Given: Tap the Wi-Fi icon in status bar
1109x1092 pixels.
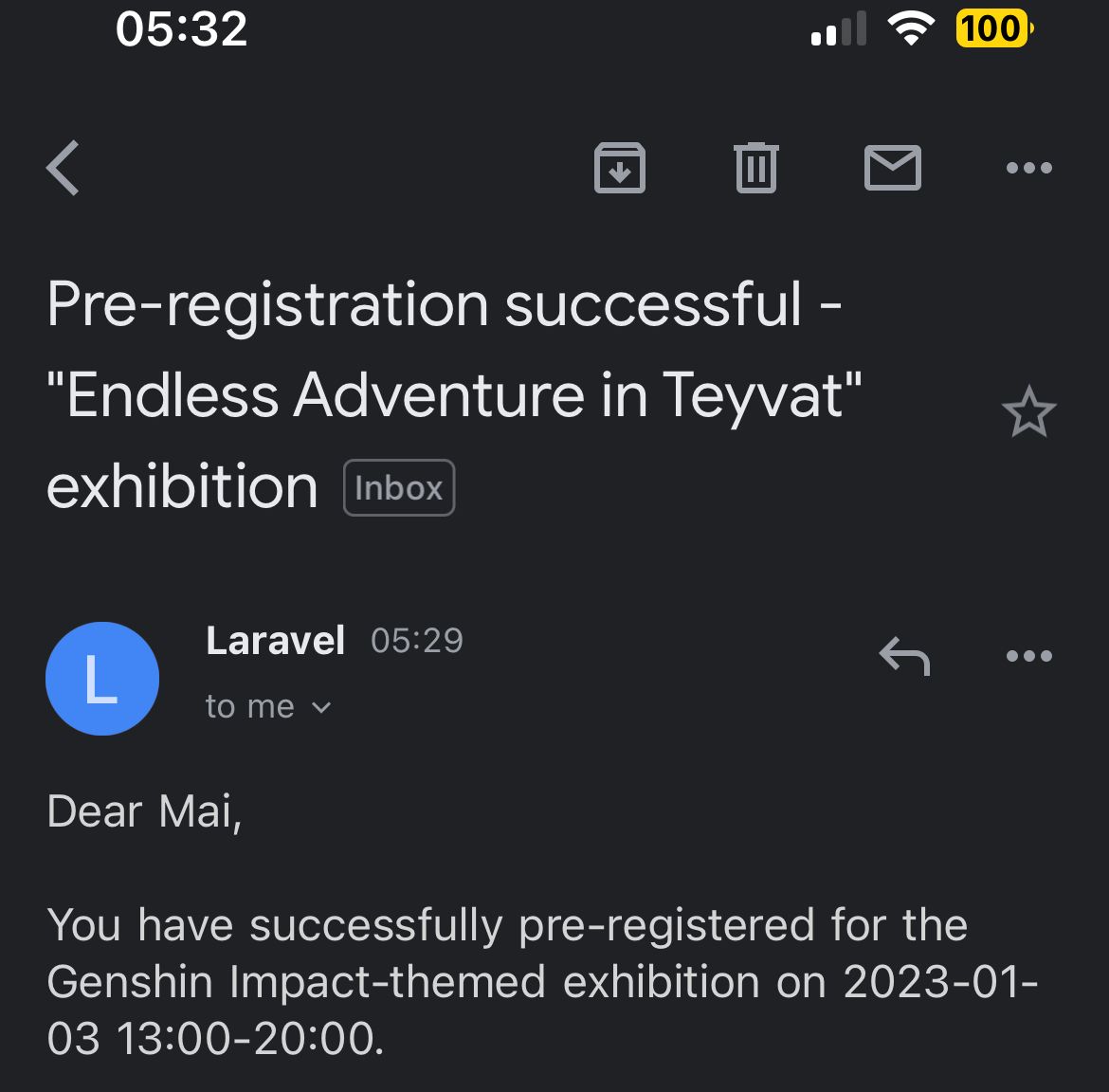Looking at the screenshot, I should click(x=912, y=28).
